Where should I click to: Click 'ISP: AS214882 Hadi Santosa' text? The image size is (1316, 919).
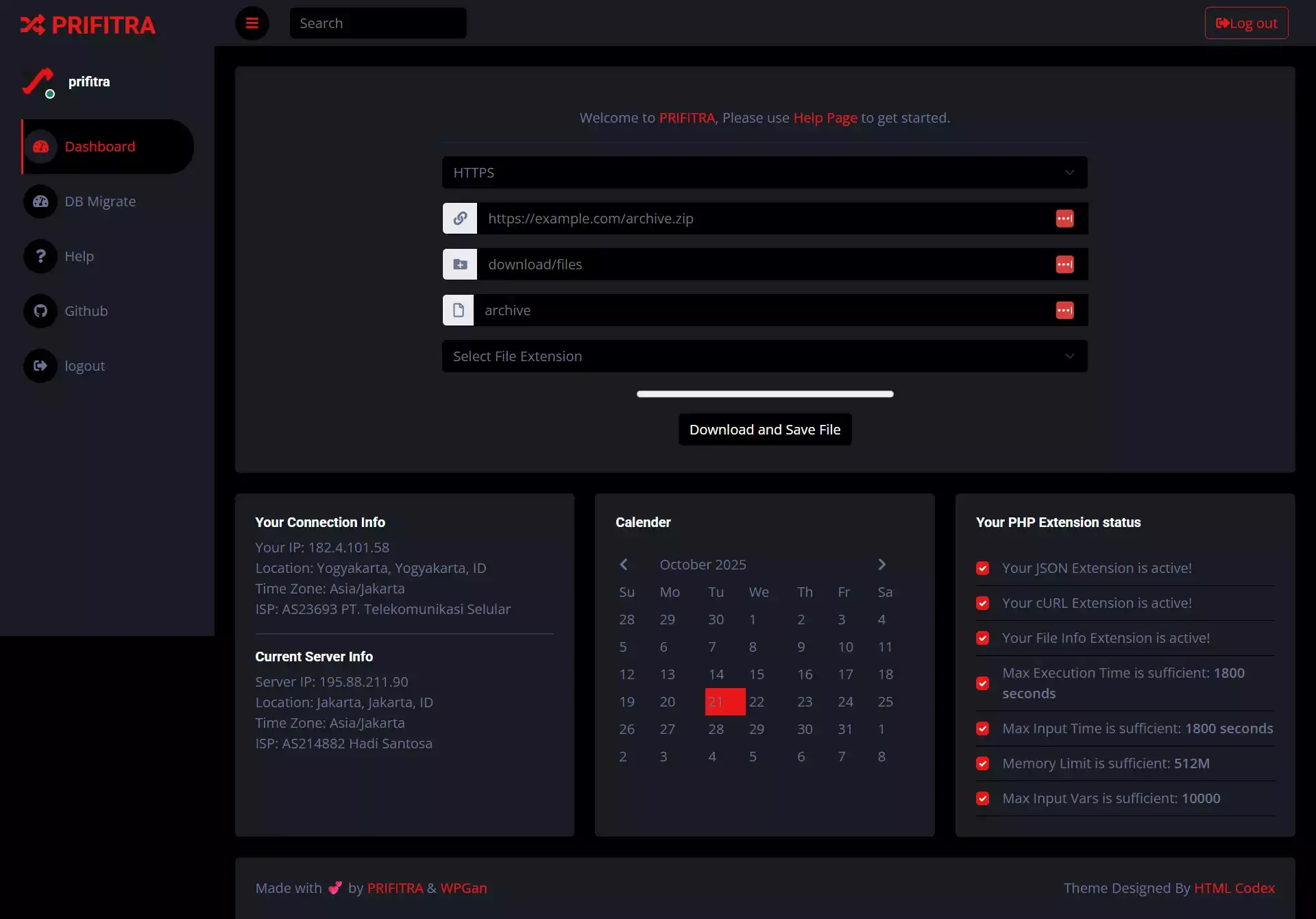(344, 744)
